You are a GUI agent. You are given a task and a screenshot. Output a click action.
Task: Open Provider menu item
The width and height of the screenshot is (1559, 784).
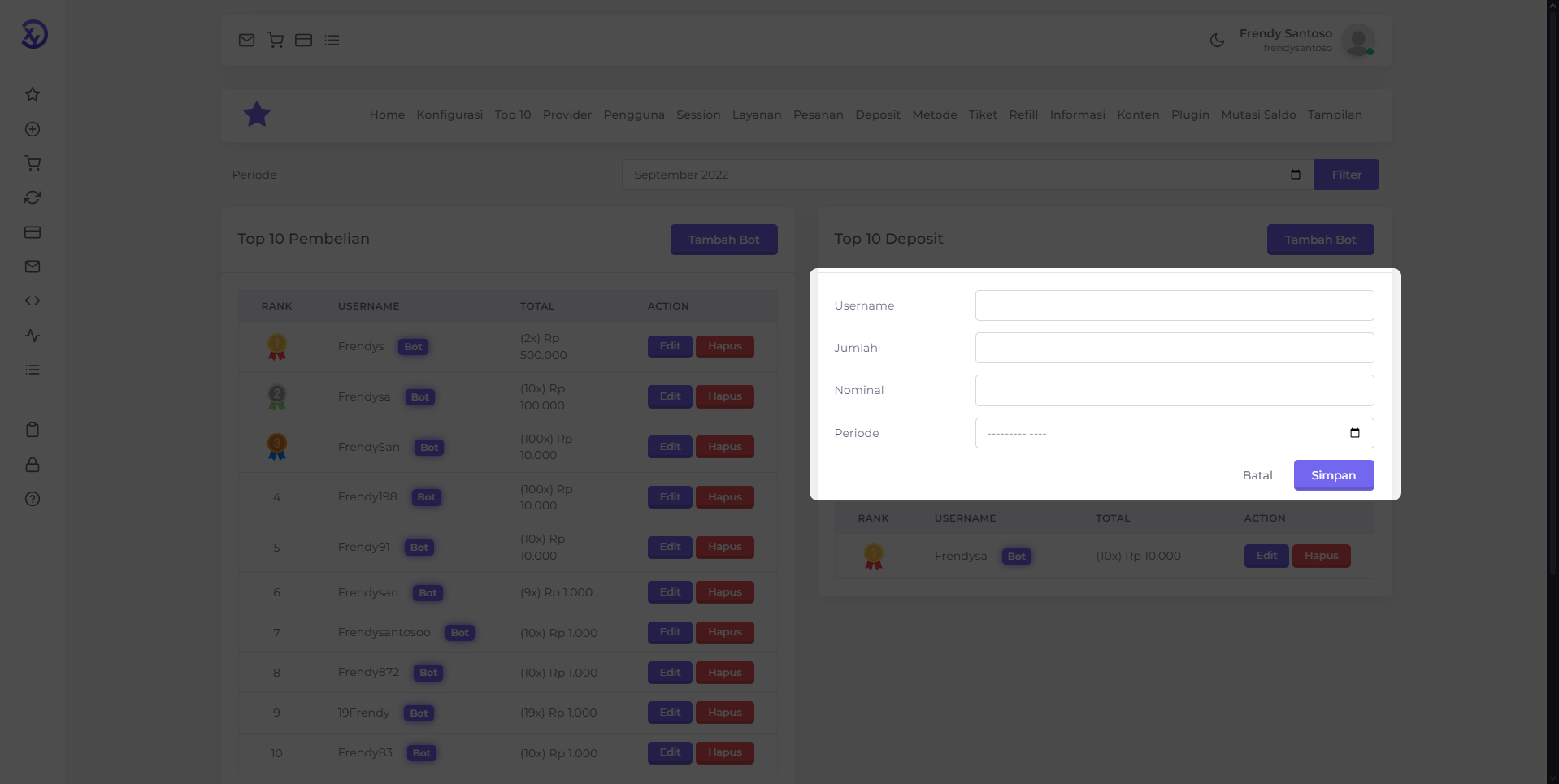tap(567, 115)
